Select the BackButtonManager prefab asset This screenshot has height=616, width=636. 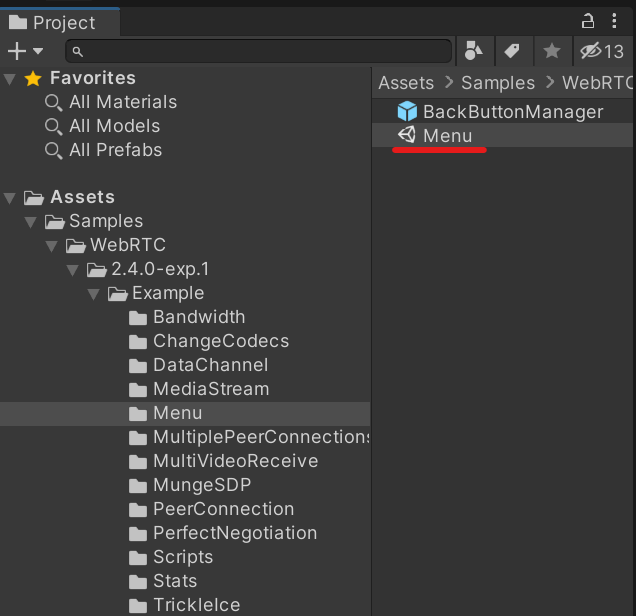[x=512, y=111]
